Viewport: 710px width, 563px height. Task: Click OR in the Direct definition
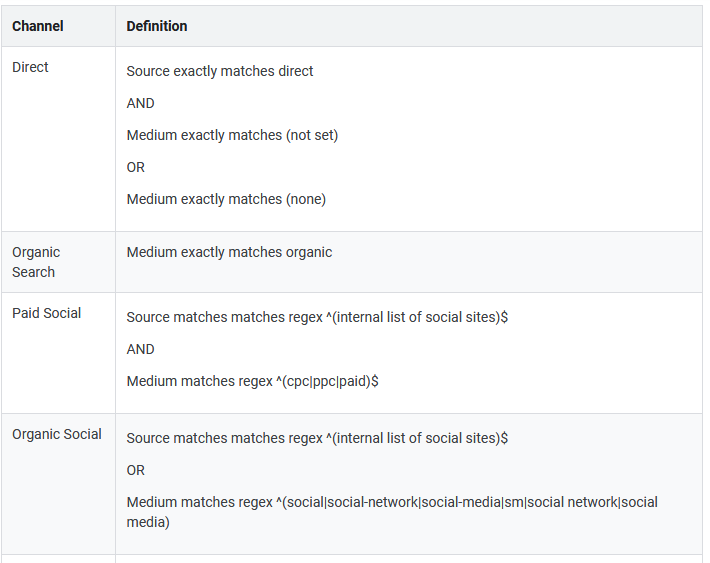click(x=136, y=167)
